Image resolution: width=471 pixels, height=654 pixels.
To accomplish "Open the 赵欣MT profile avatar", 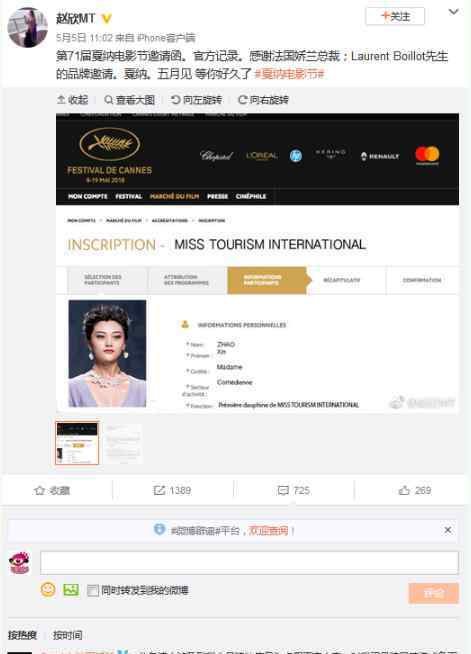I will pos(28,28).
